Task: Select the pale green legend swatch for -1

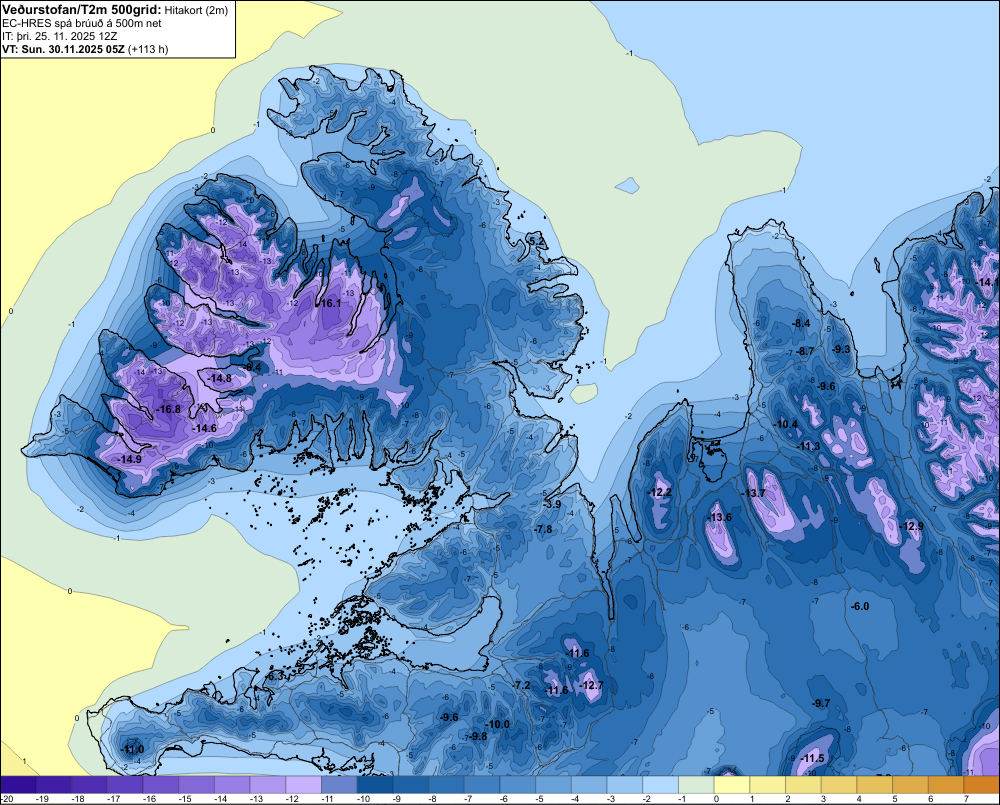Action: pyautogui.click(x=696, y=785)
